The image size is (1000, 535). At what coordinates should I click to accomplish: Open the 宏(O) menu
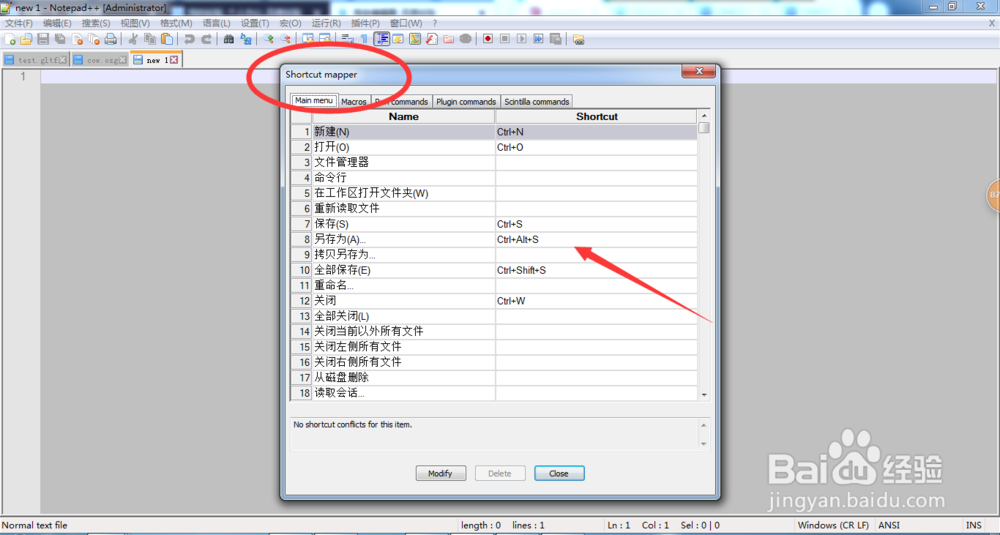291,23
